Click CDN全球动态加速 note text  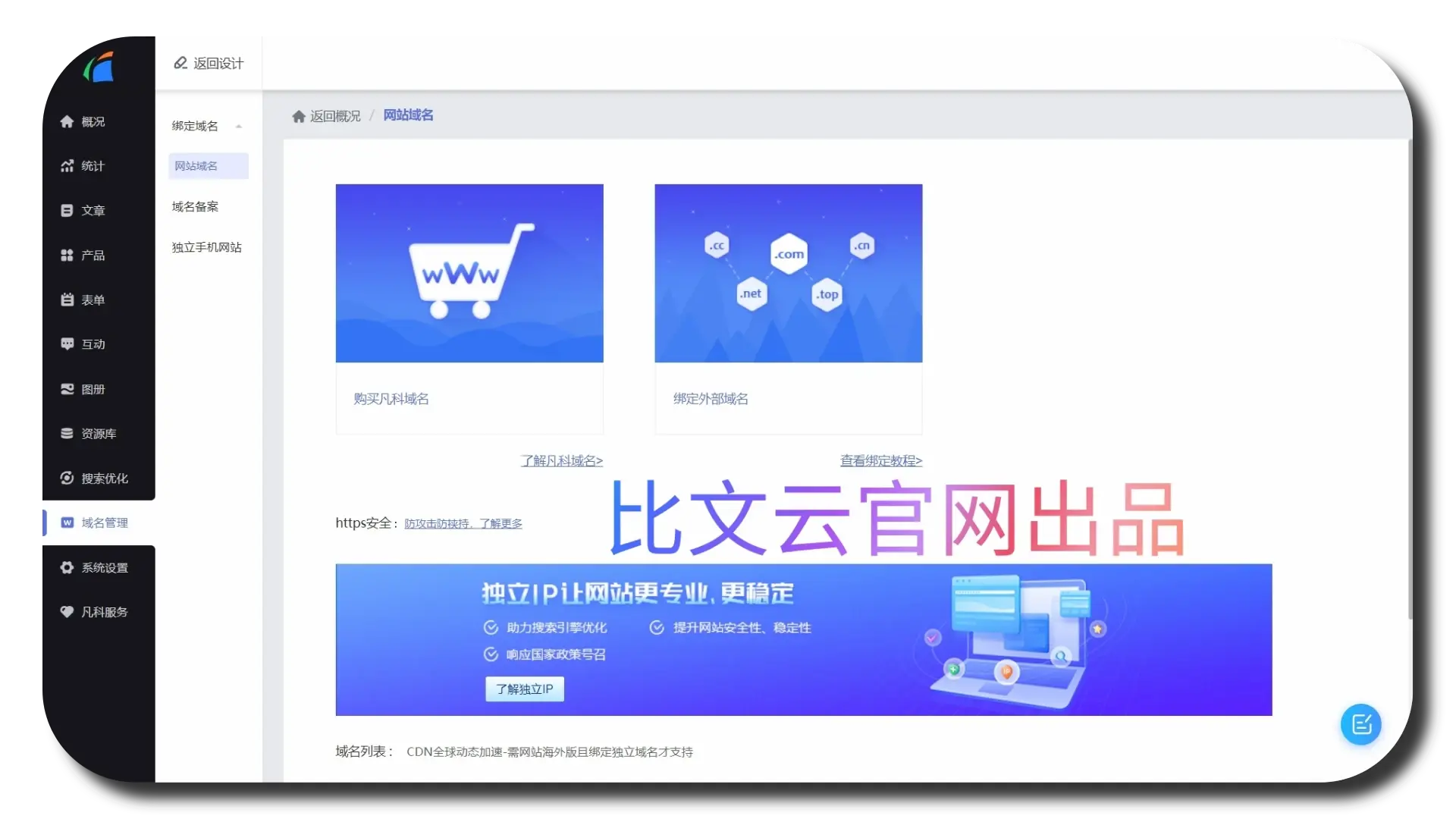pyautogui.click(x=550, y=752)
